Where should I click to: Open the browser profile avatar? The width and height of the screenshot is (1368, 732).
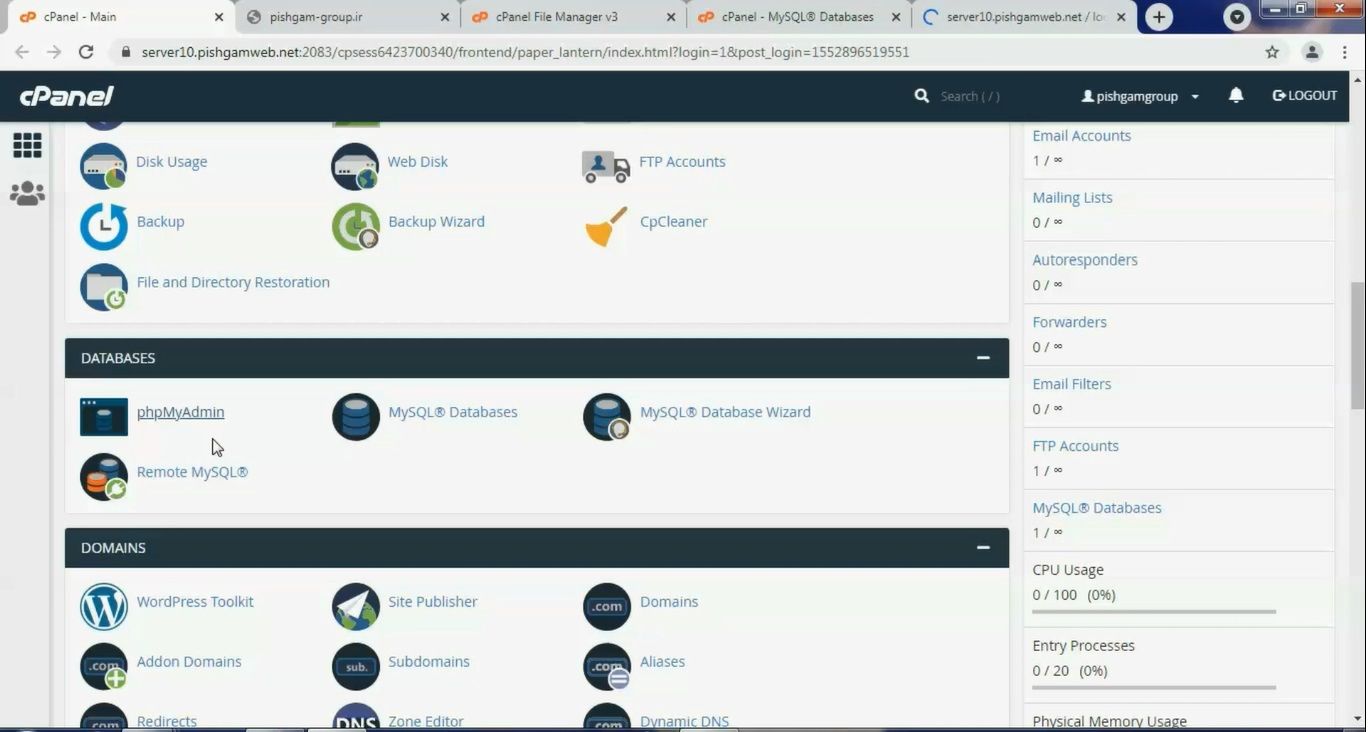[1312, 52]
